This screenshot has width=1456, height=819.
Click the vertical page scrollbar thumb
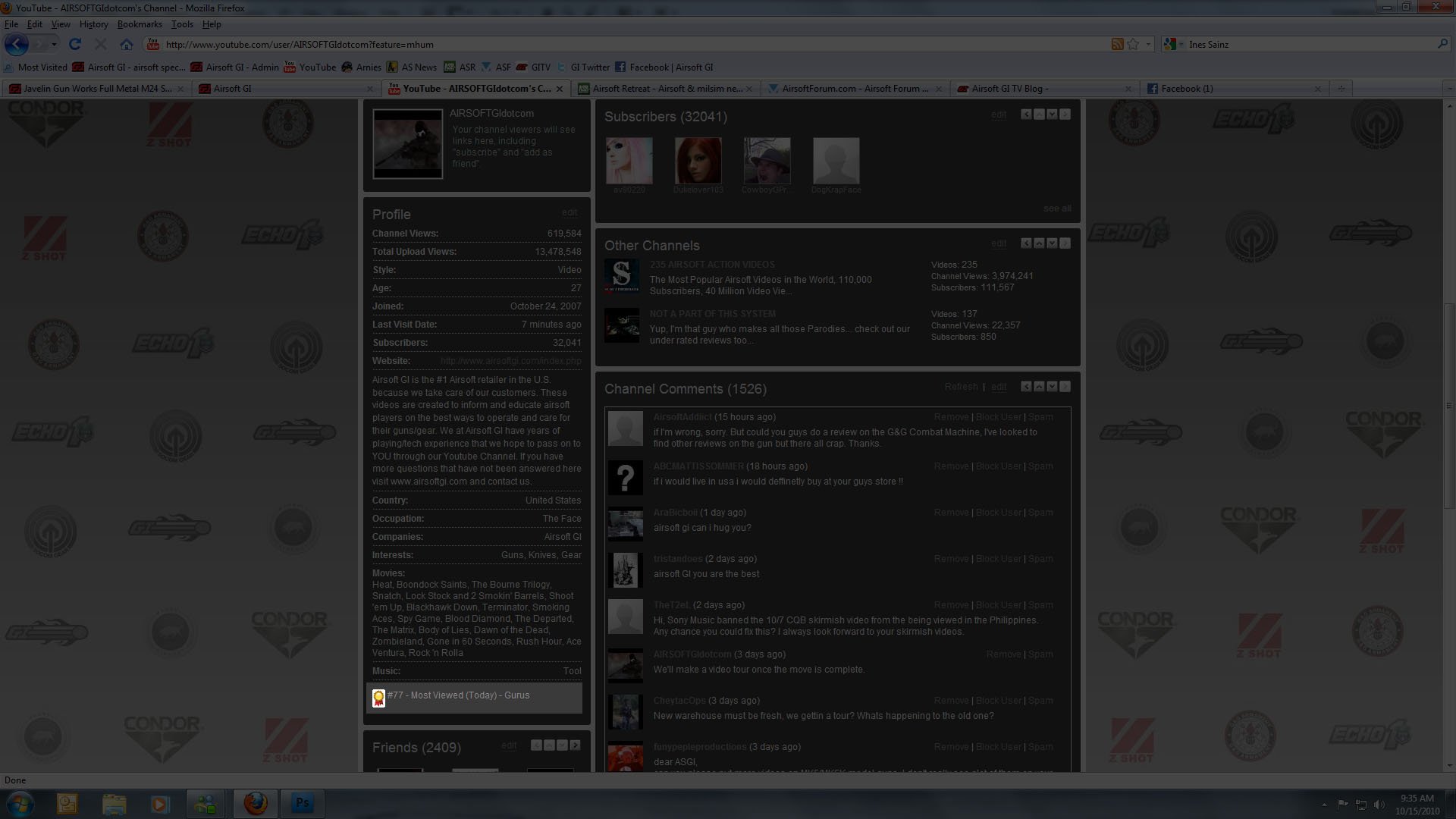click(1449, 406)
